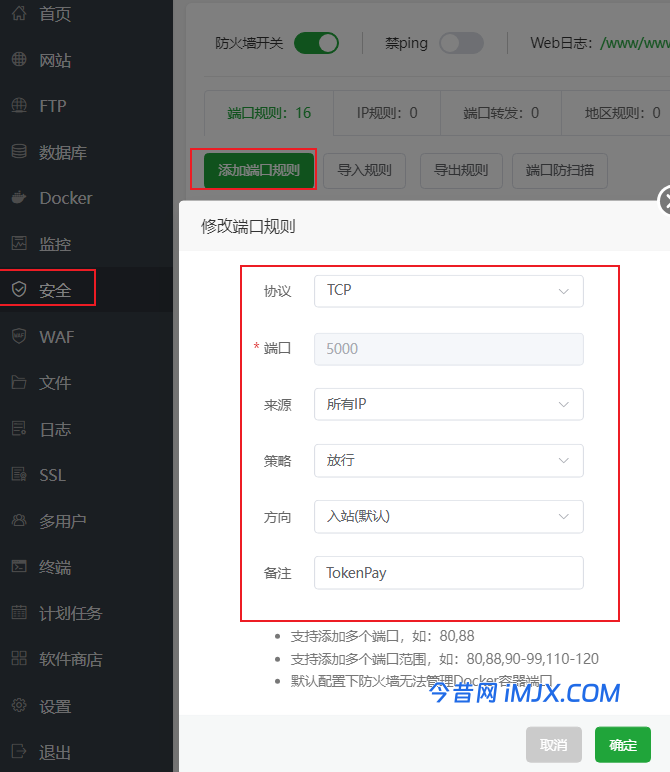Image resolution: width=670 pixels, height=772 pixels.
Task: Click 确定 to confirm port rule
Action: (x=623, y=744)
